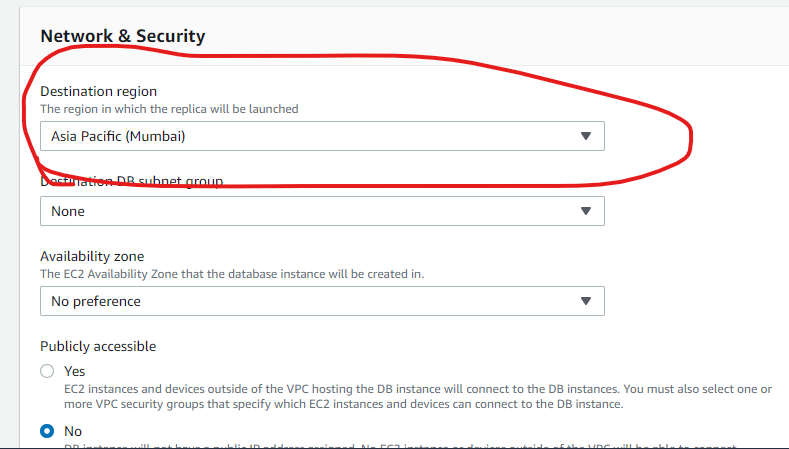Click the No option label text
This screenshot has height=449, width=789.
(73, 431)
